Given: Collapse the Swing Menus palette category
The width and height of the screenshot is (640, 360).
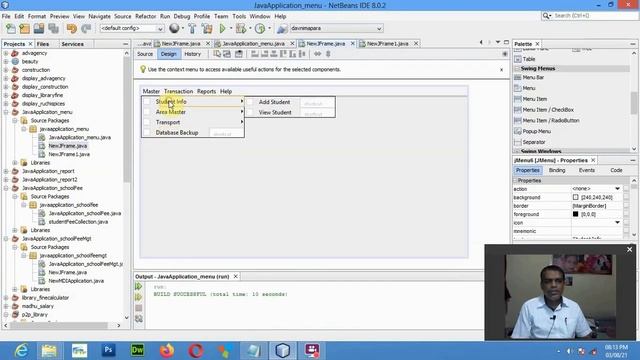Looking at the screenshot, I should pos(517,69).
